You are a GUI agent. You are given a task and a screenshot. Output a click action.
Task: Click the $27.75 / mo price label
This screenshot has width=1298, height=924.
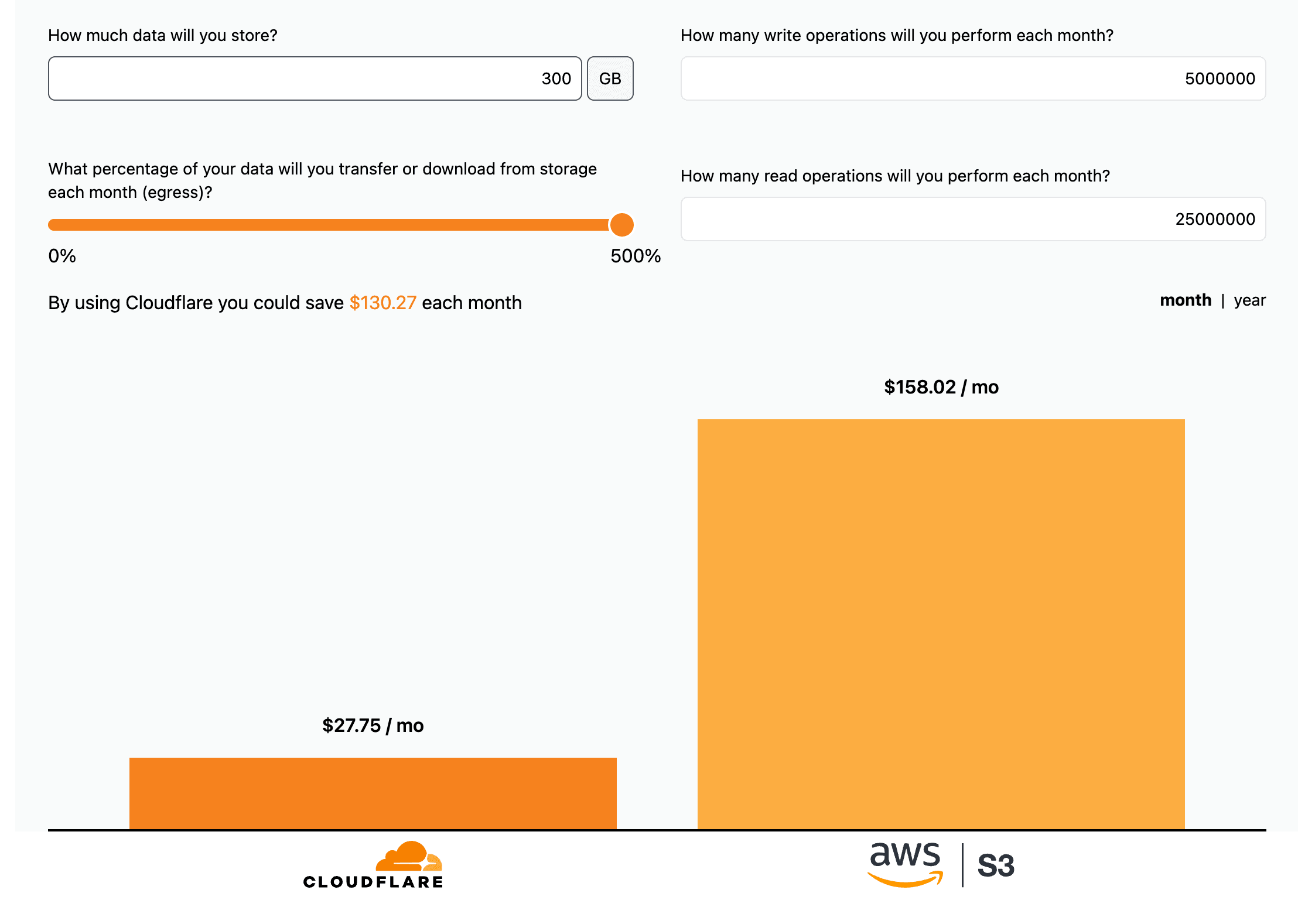tap(373, 725)
